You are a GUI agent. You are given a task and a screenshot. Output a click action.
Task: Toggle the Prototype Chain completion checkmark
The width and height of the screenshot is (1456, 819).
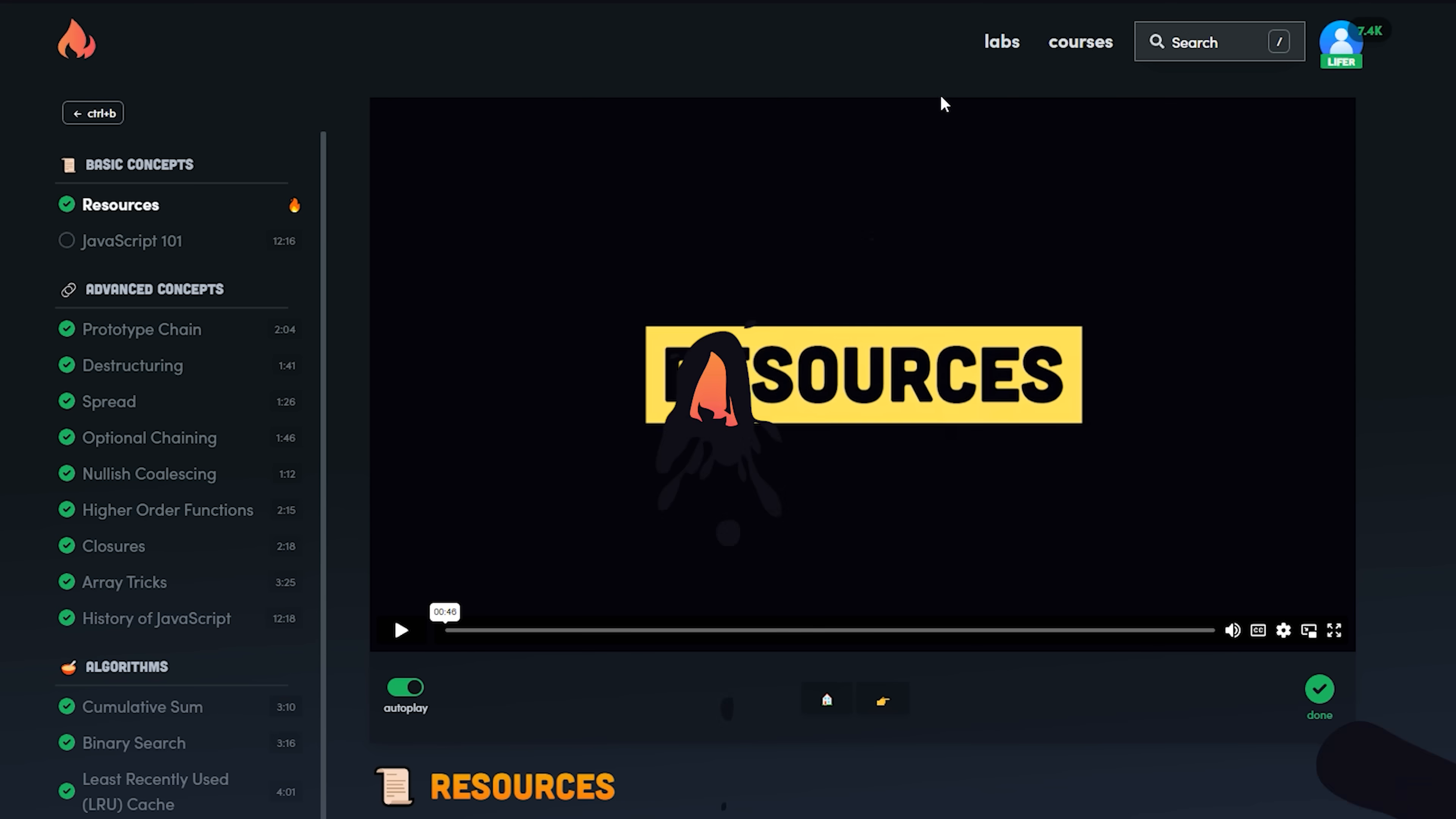[x=67, y=328]
